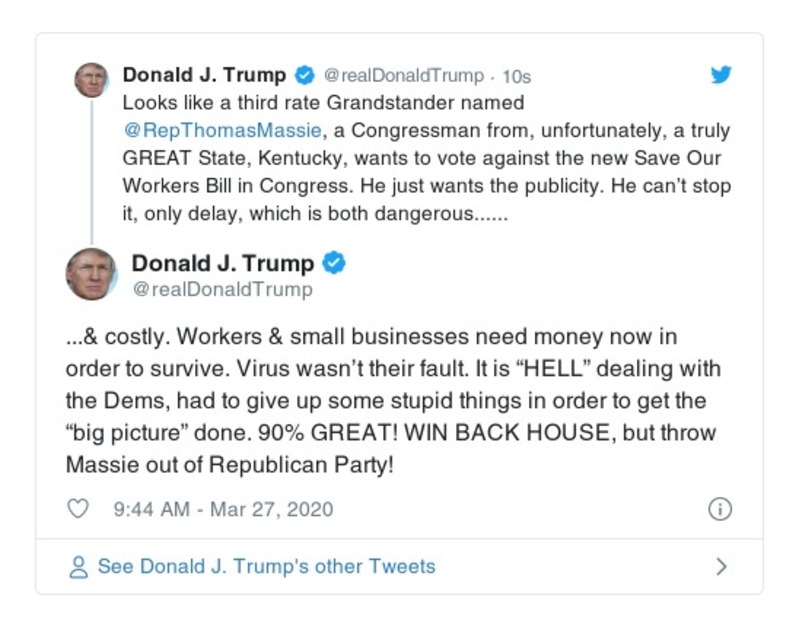The width and height of the screenshot is (799, 630).
Task: Select the @realDonaldTrump handle under the large name
Action: (x=222, y=290)
